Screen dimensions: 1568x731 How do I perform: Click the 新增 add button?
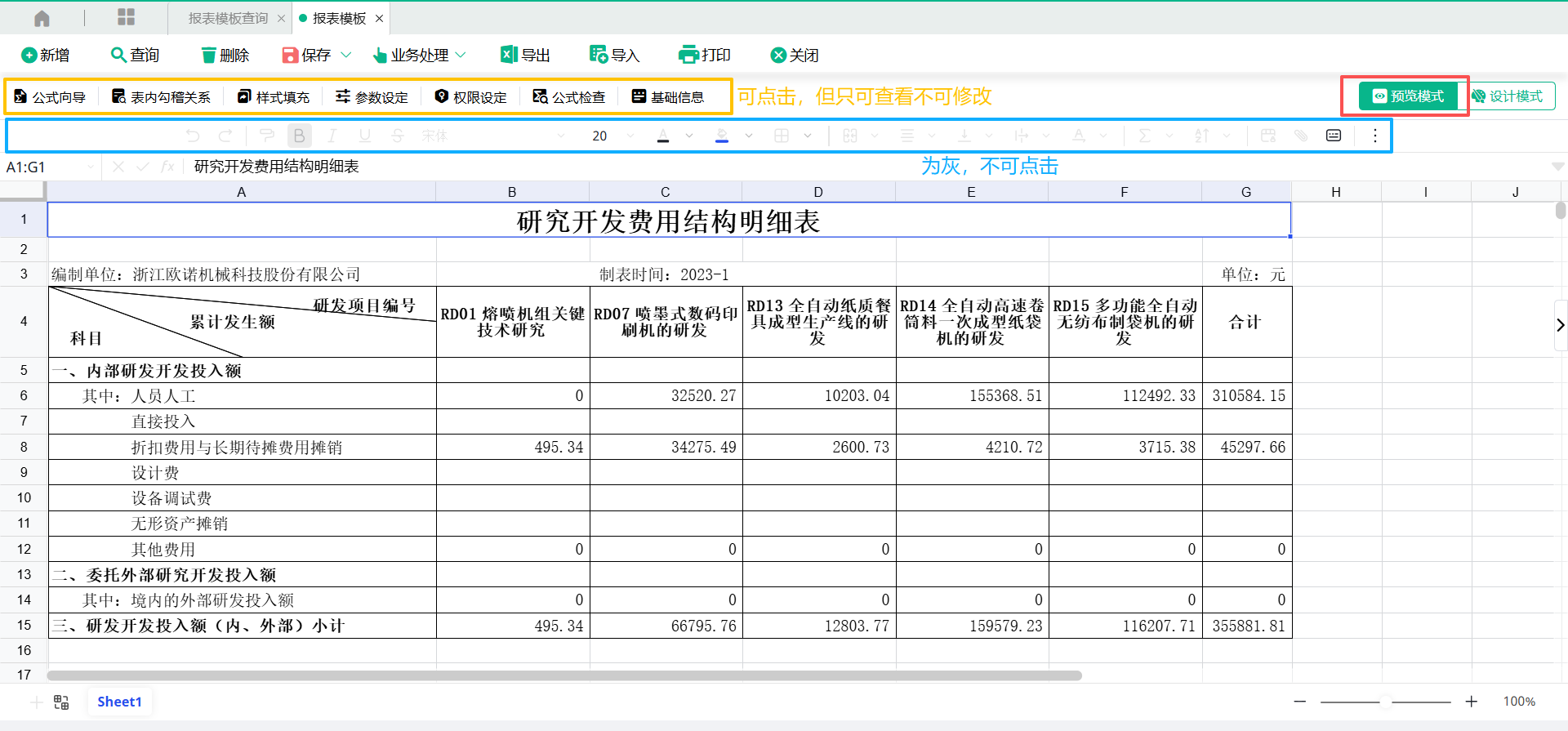coord(45,55)
